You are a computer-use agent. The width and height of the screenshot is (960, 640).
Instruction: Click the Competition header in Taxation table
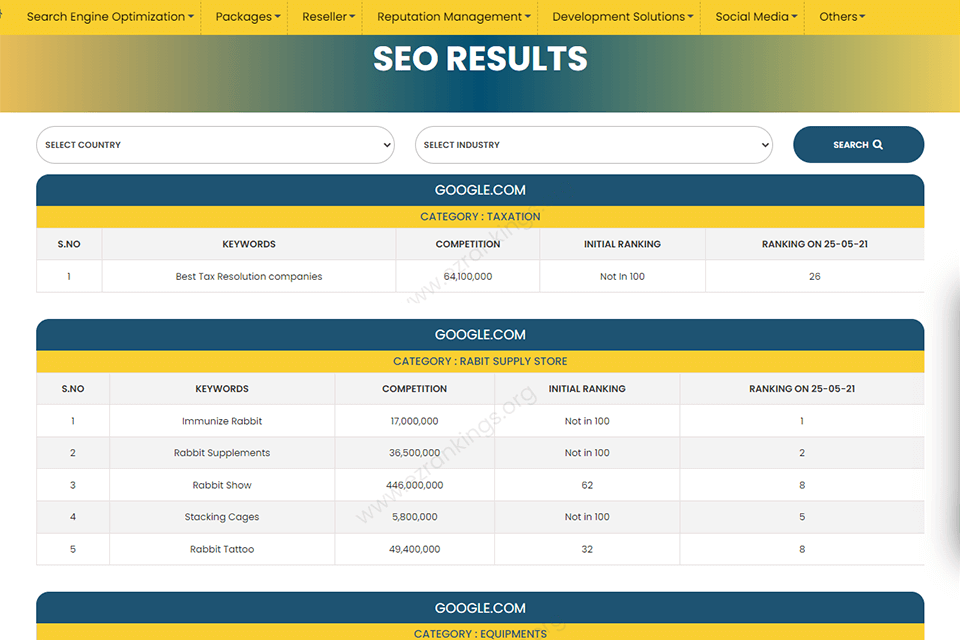click(468, 244)
